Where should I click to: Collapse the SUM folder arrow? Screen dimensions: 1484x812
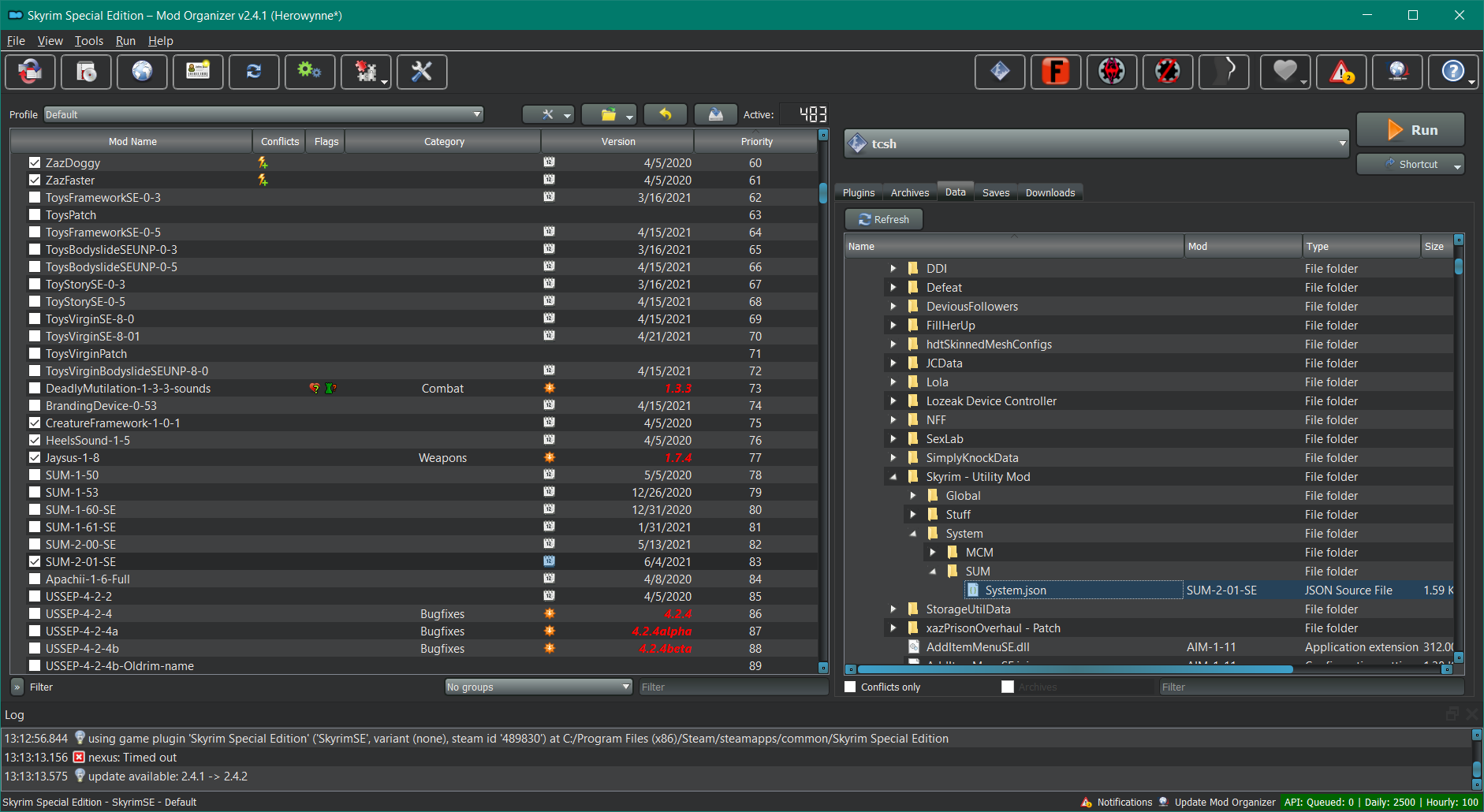(933, 571)
